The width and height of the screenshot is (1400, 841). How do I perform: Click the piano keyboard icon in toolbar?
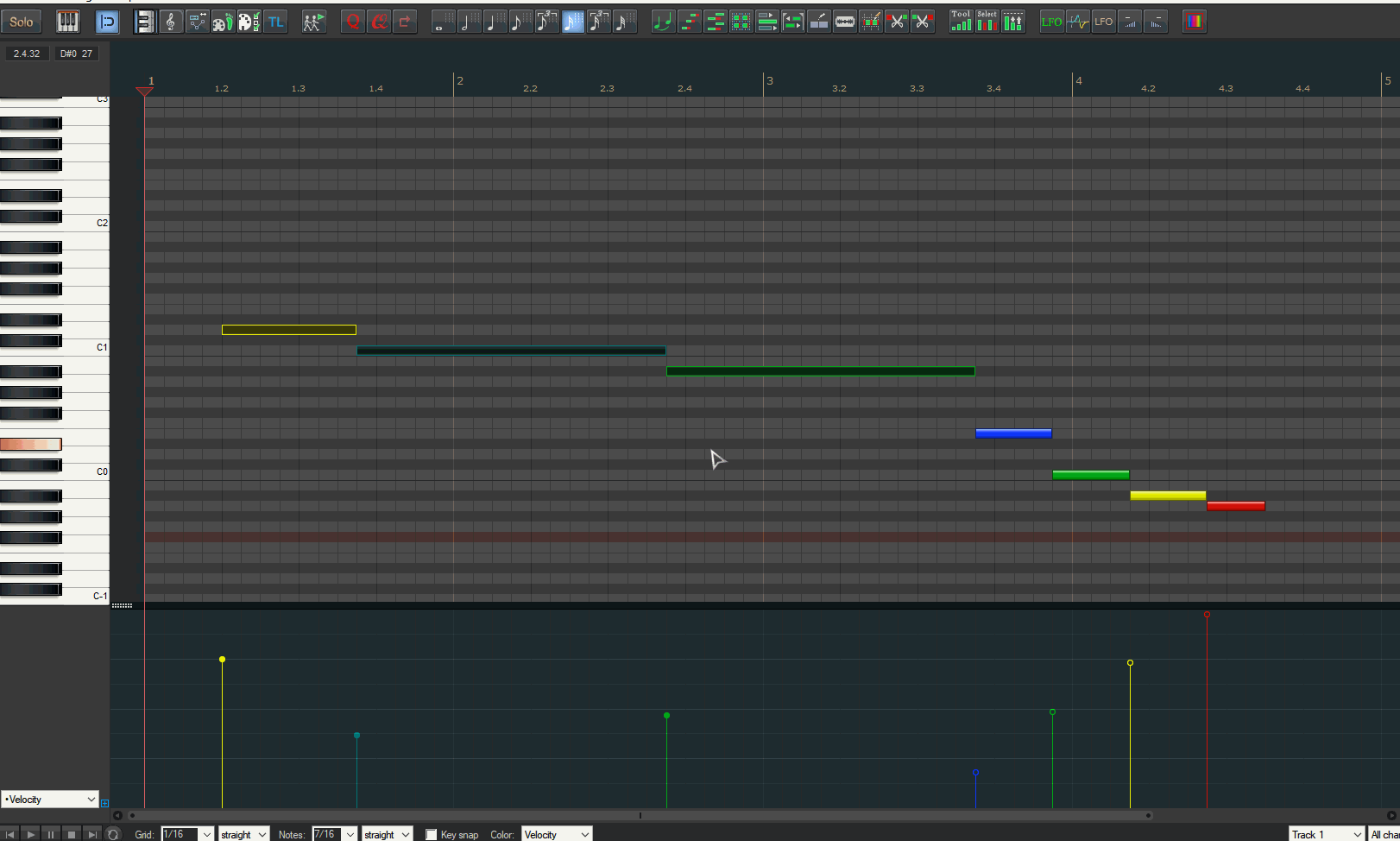67,22
